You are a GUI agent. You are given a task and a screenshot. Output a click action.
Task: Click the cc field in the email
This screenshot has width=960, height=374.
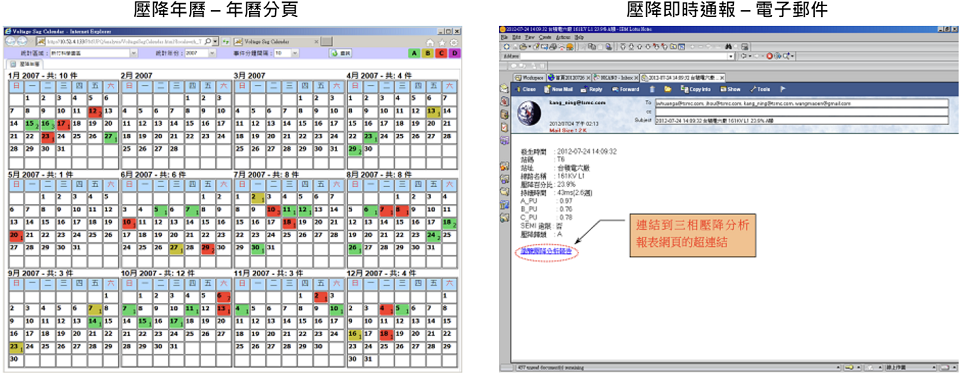point(802,112)
